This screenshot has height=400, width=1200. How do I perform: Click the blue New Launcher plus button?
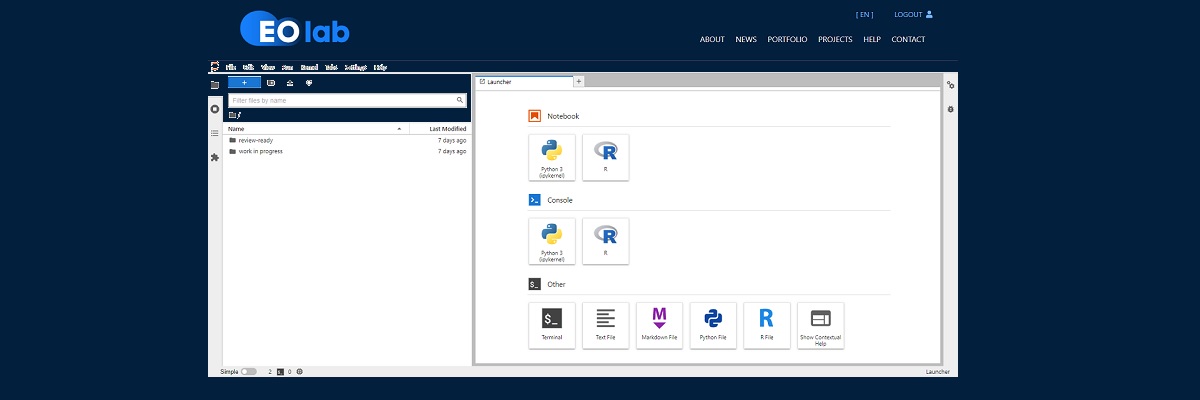tap(244, 83)
